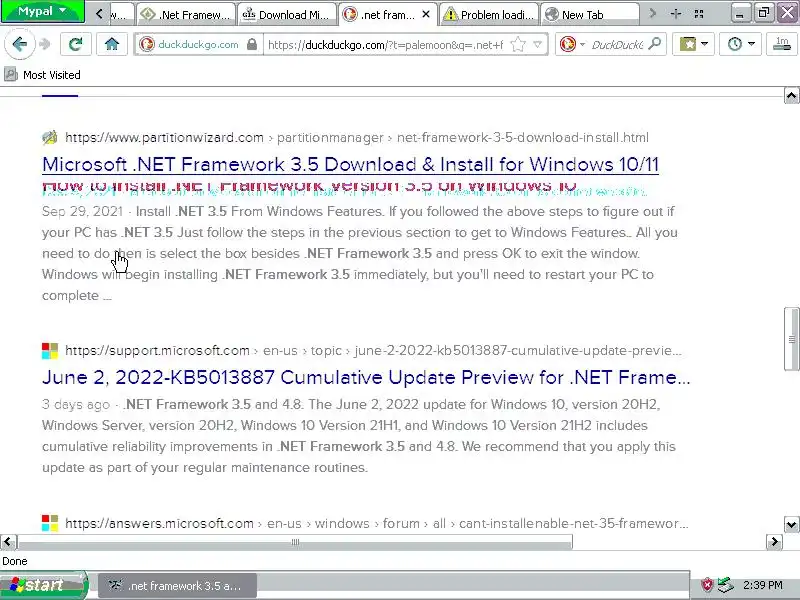
Task: Click horizontal scrollbar right arrow
Action: (774, 541)
